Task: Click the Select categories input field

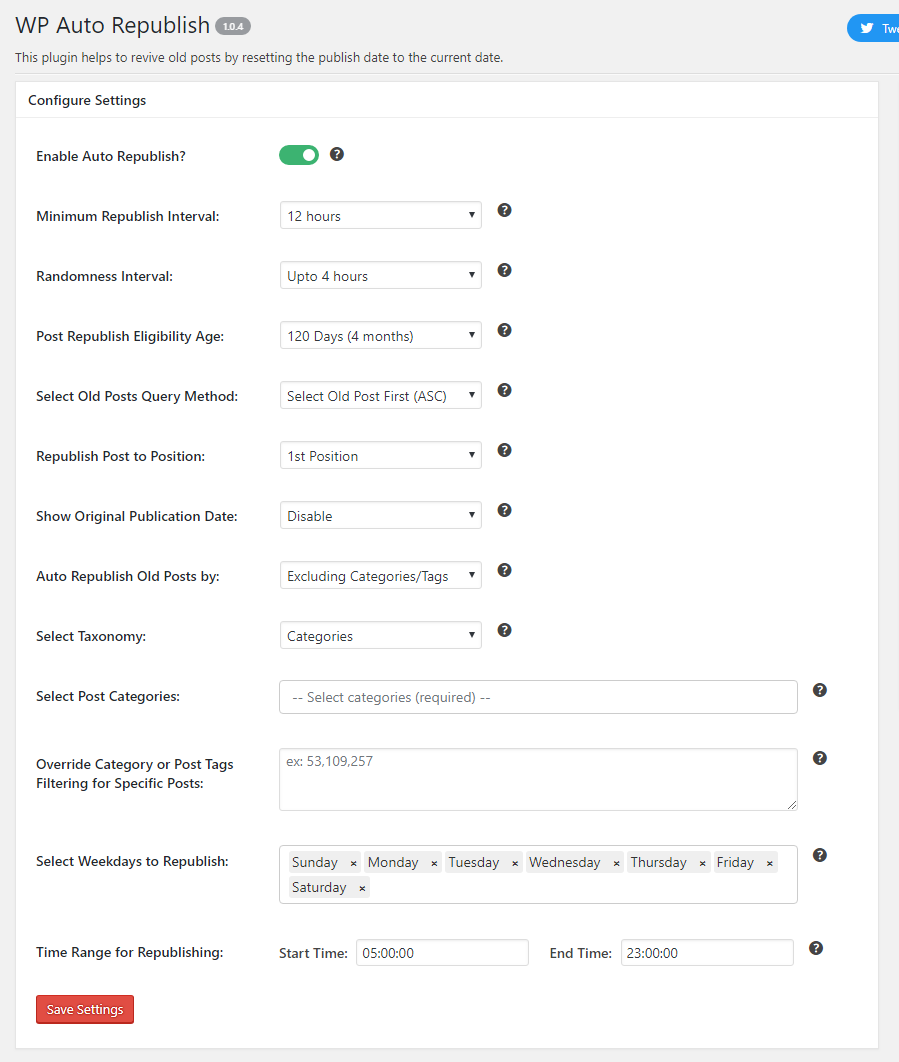Action: click(538, 697)
